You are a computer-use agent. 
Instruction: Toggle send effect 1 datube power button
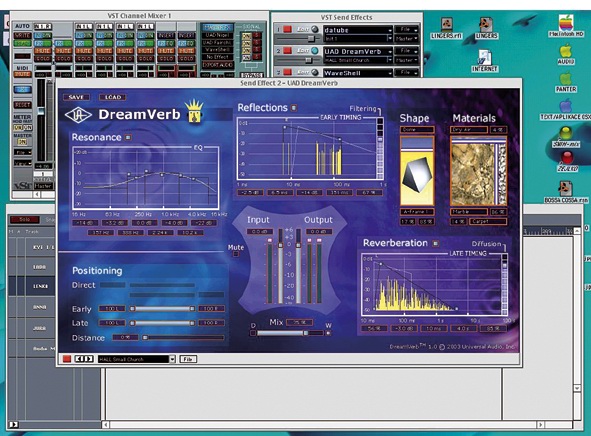pyautogui.click(x=288, y=29)
